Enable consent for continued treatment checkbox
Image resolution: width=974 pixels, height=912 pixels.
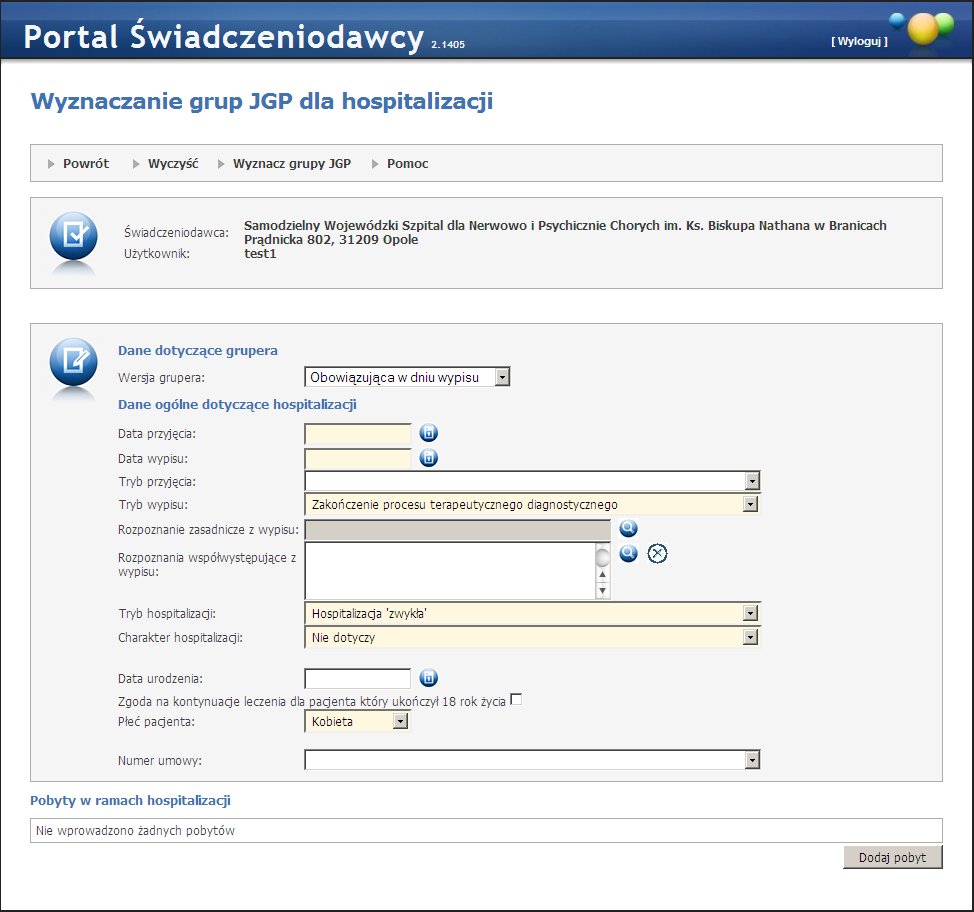(516, 700)
